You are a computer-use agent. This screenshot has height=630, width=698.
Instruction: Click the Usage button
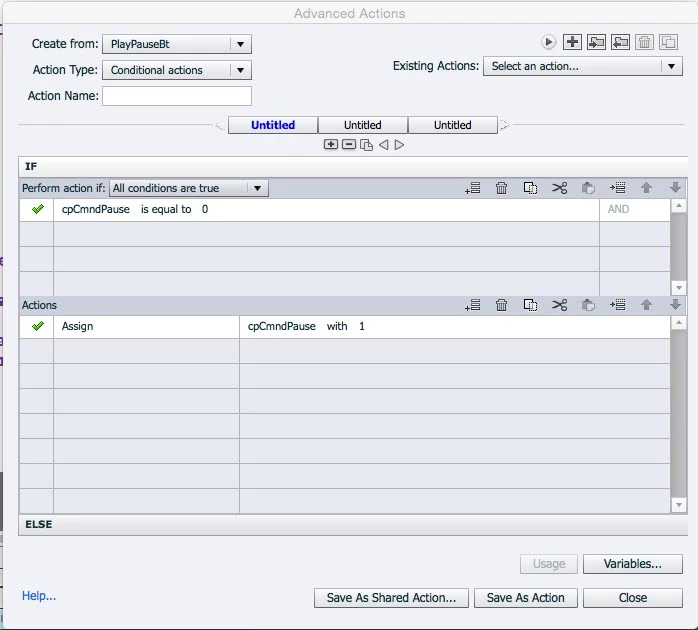point(549,564)
